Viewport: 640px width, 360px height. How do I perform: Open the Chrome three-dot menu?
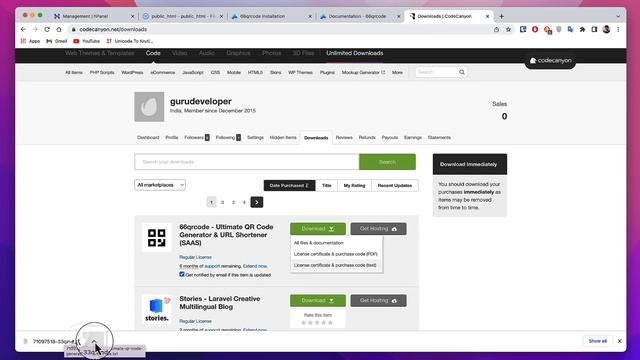point(618,29)
